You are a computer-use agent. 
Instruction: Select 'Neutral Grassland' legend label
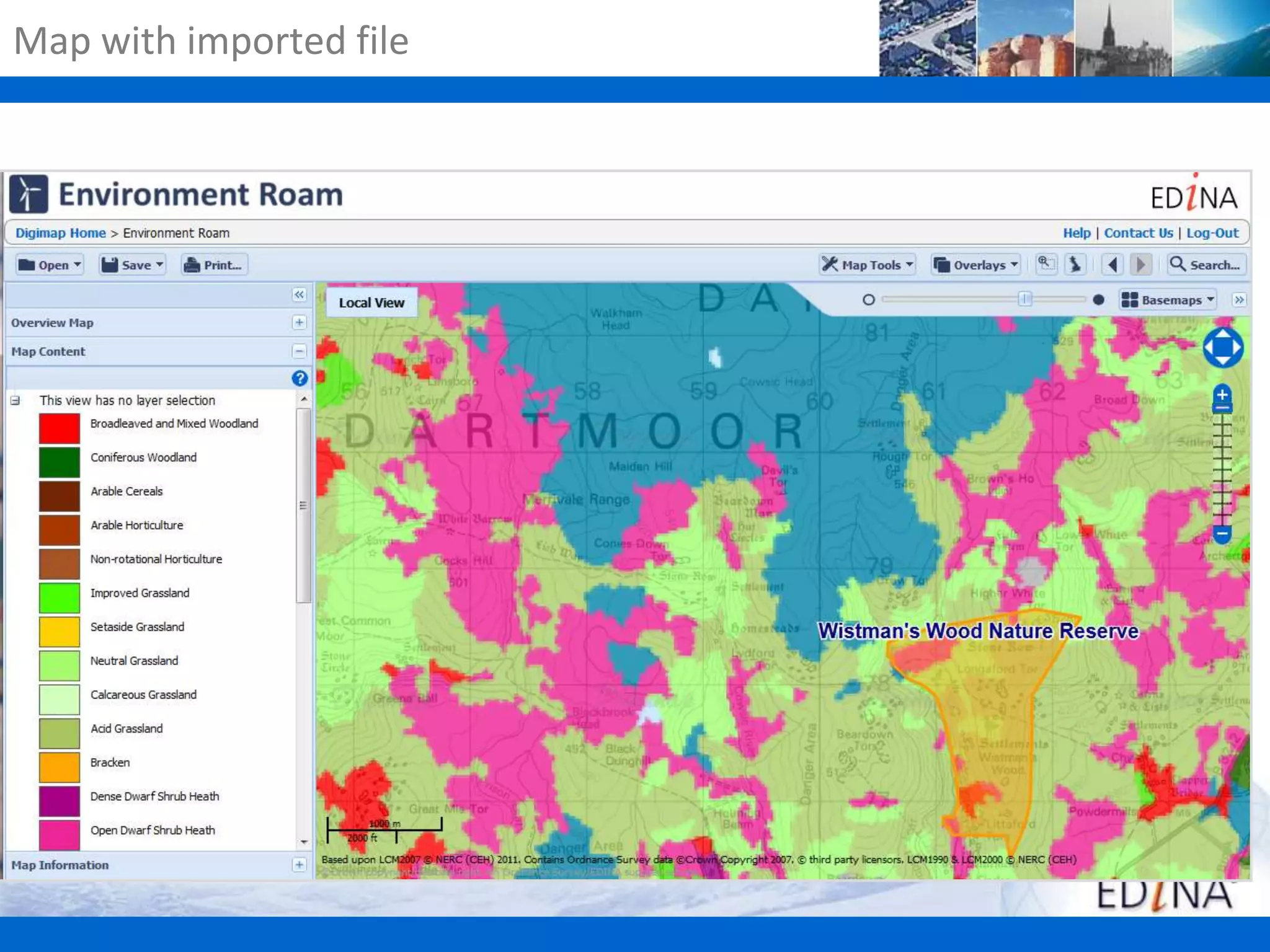135,661
